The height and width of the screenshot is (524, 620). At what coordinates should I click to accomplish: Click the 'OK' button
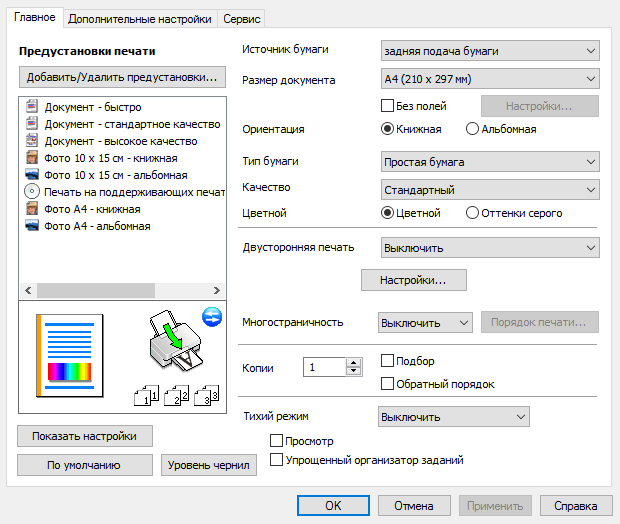click(333, 505)
